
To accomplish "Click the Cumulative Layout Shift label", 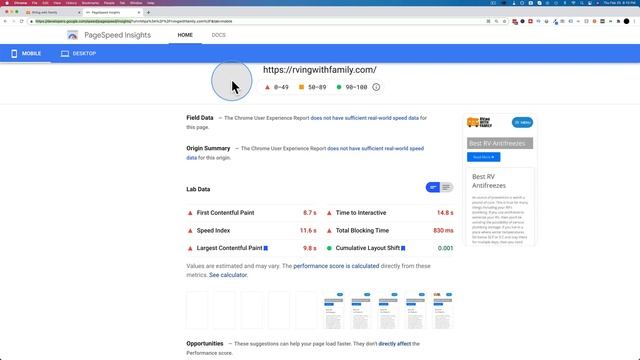I will [368, 248].
